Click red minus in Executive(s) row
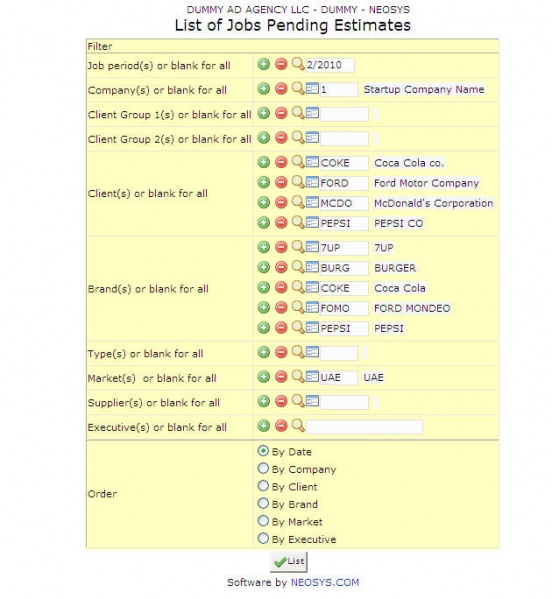The width and height of the screenshot is (552, 599). point(281,426)
